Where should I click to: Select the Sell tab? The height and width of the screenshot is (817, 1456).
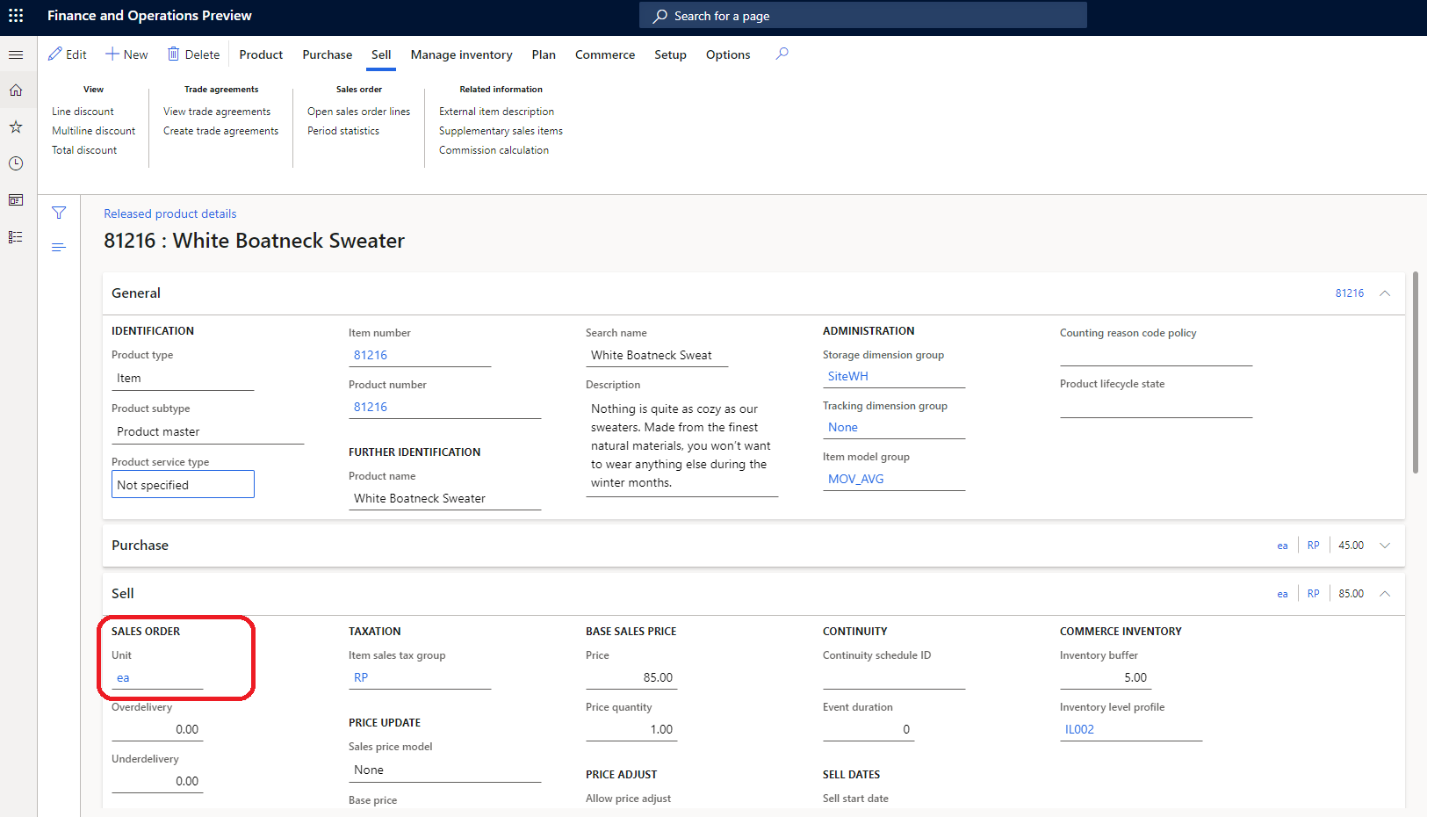pyautogui.click(x=381, y=54)
